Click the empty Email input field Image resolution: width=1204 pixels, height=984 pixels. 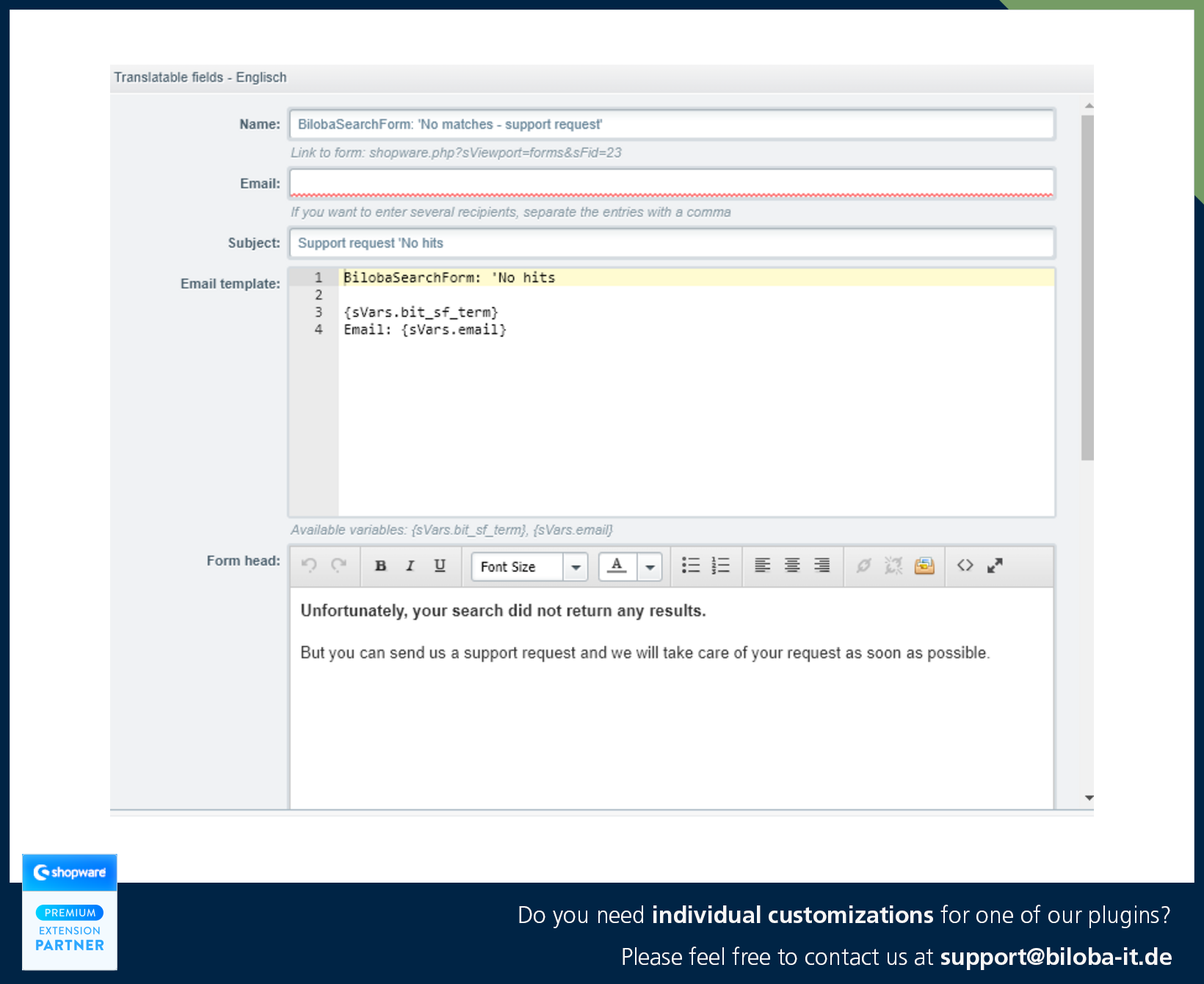[672, 184]
